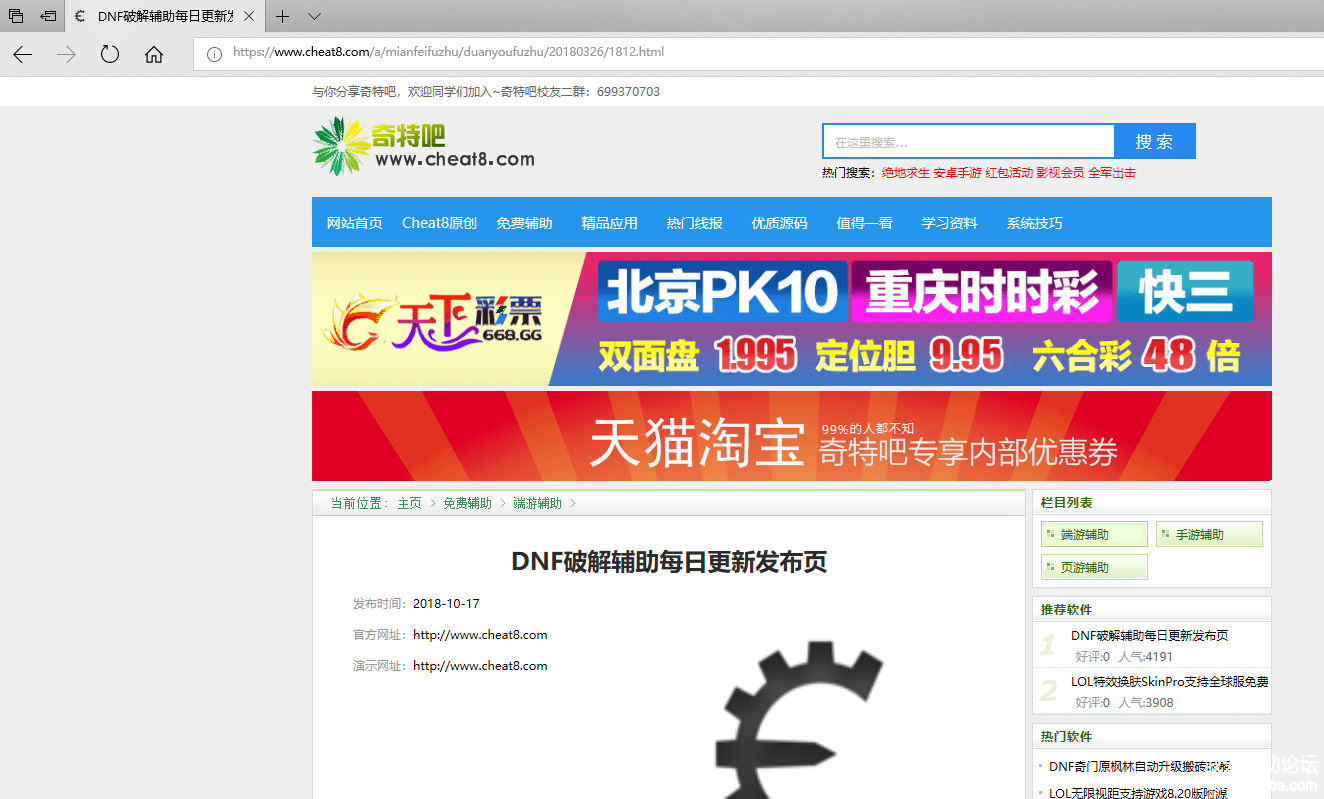Open a new browser tab
The width and height of the screenshot is (1324, 799).
tap(283, 16)
